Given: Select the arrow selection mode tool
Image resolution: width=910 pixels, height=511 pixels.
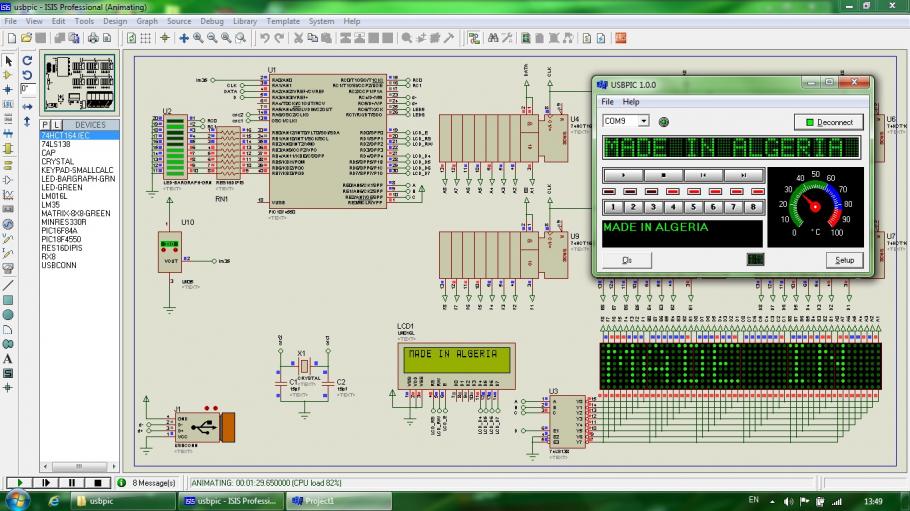Looking at the screenshot, I should click(9, 60).
